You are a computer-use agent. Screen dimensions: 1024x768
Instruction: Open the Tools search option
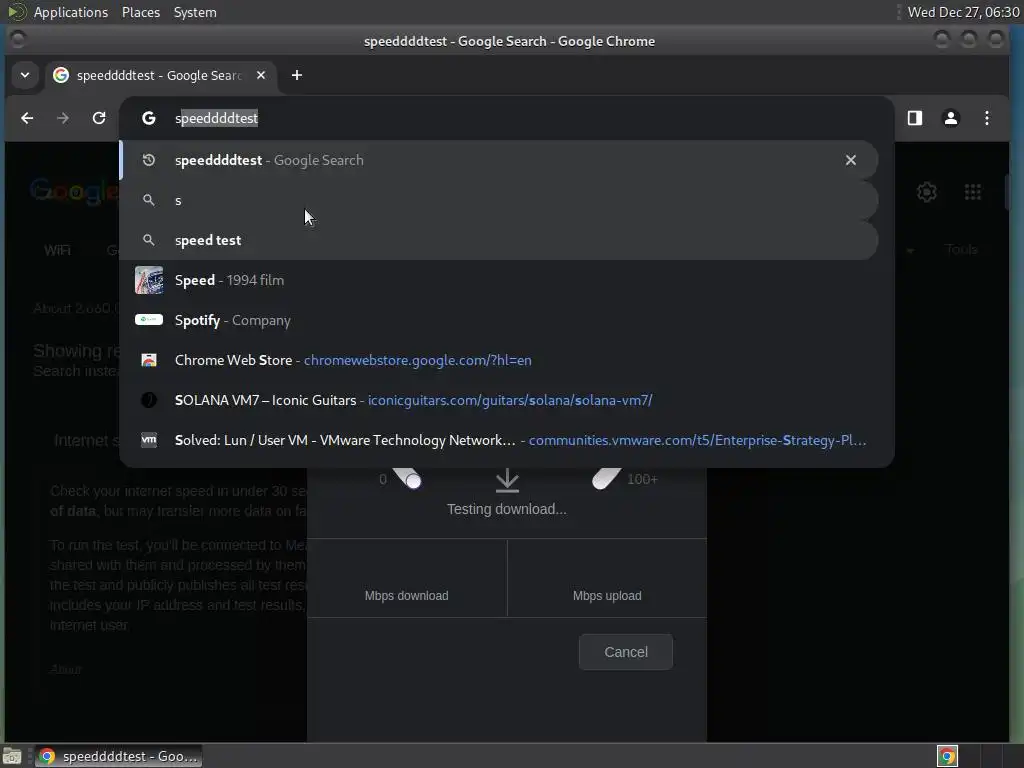pos(961,249)
